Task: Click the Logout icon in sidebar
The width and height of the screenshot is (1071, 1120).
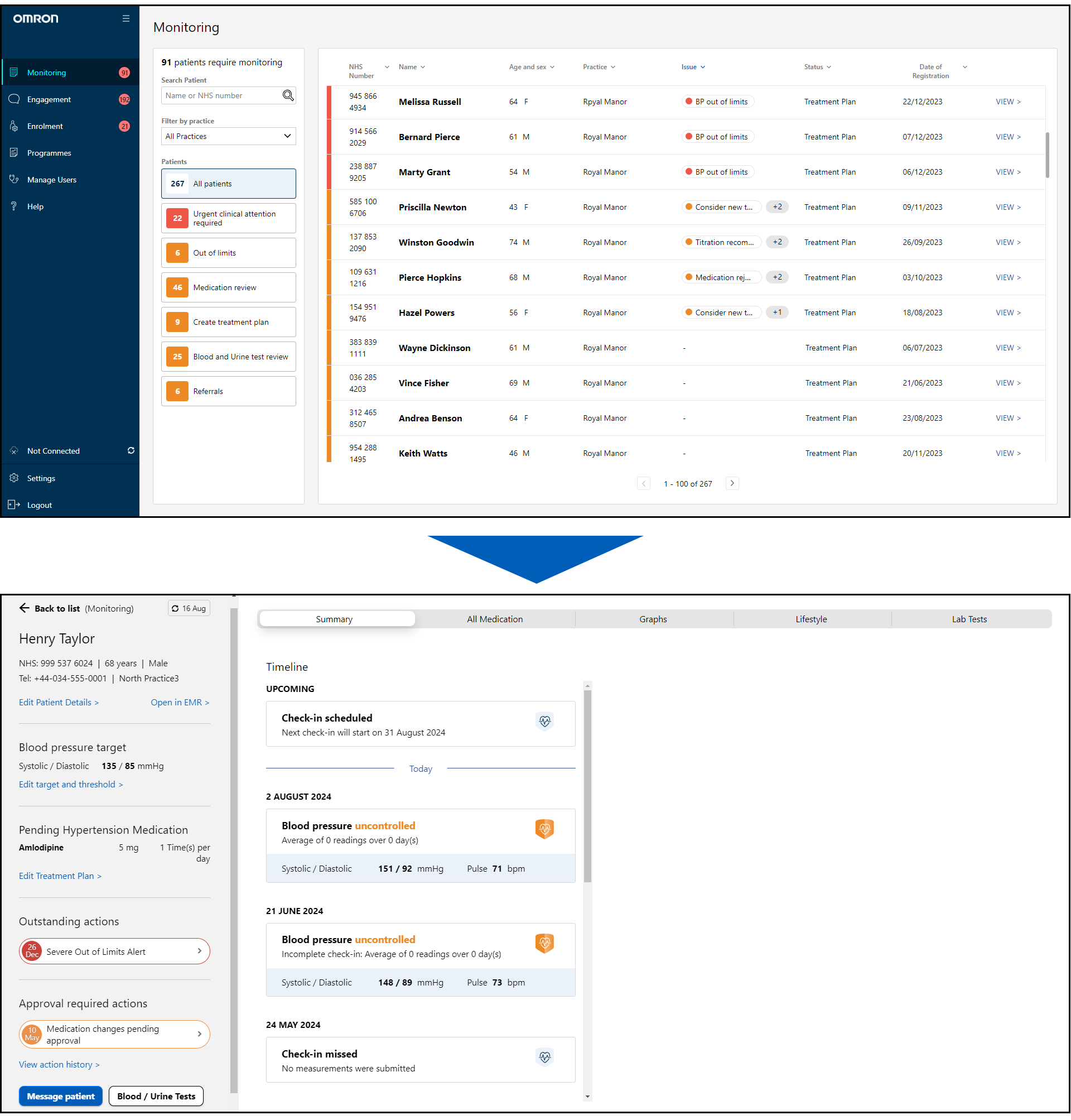Action: coord(15,505)
